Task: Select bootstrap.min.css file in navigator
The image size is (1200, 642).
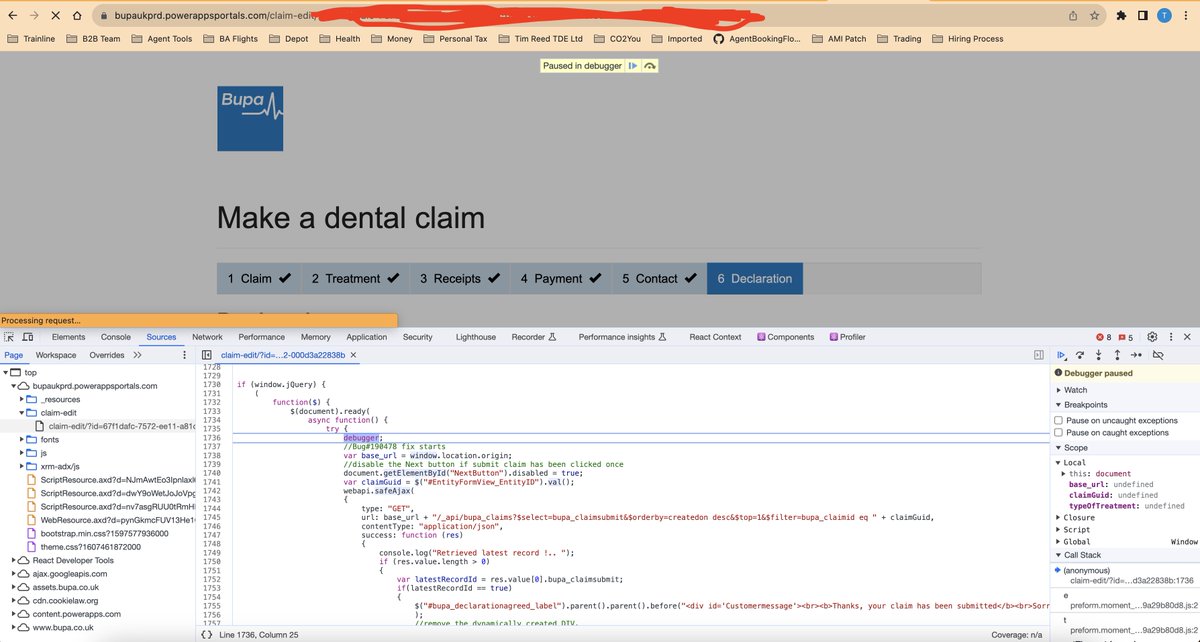Action: [x=104, y=534]
